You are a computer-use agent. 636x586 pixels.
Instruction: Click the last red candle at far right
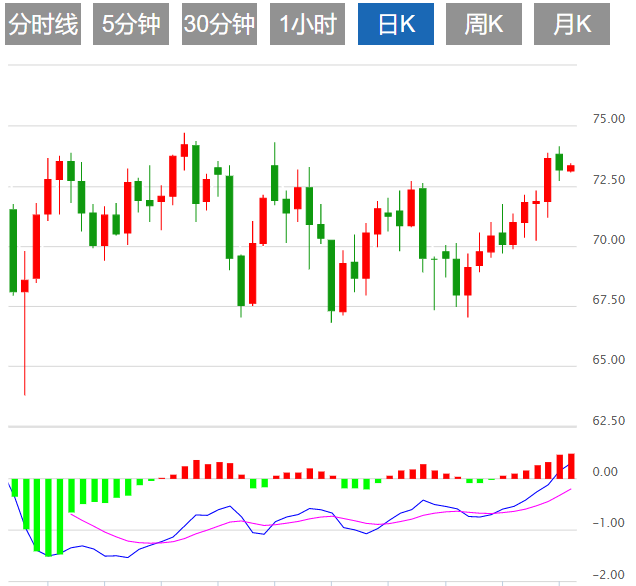571,168
